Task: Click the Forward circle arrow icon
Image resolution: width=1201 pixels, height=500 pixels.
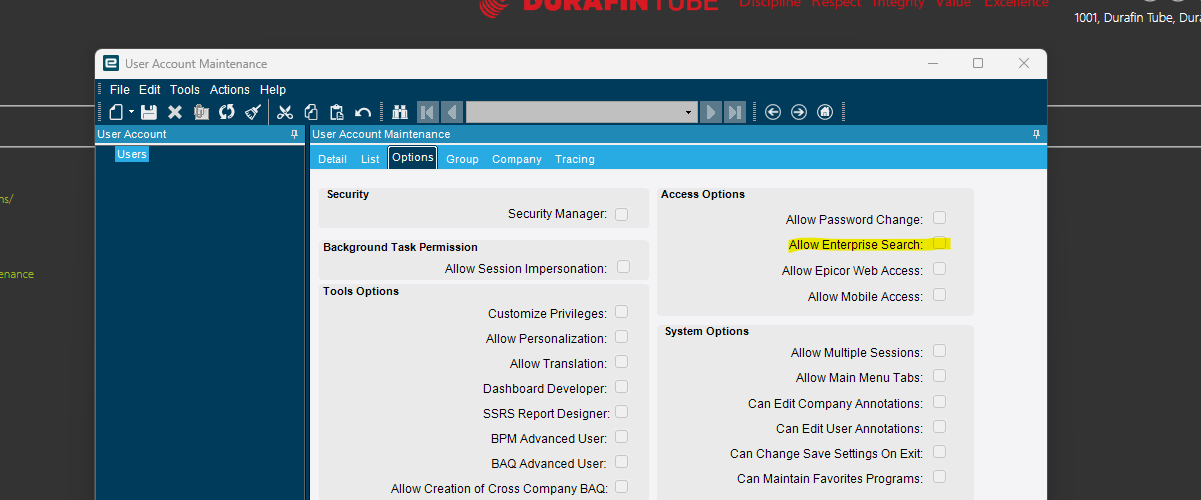Action: click(x=798, y=112)
